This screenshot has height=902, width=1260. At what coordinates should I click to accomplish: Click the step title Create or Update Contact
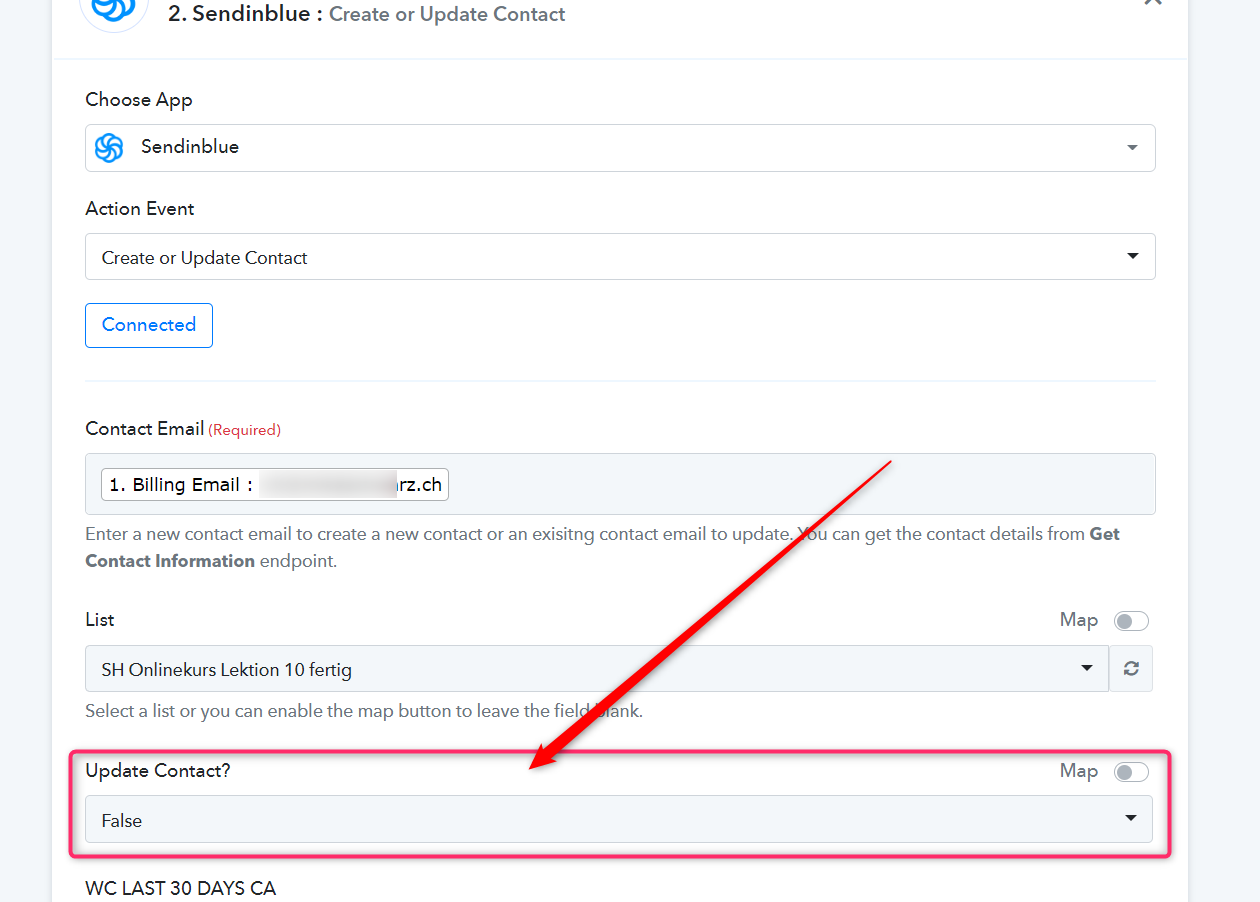tap(447, 14)
